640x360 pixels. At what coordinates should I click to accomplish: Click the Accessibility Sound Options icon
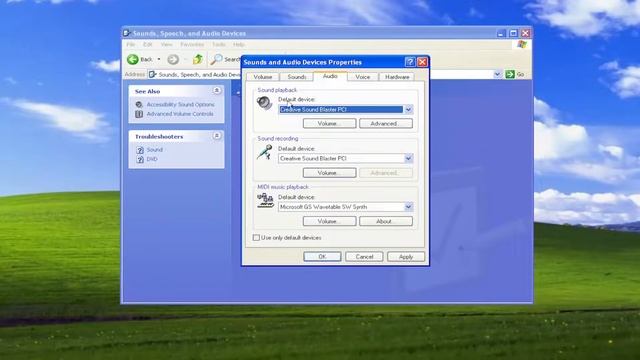[139, 104]
